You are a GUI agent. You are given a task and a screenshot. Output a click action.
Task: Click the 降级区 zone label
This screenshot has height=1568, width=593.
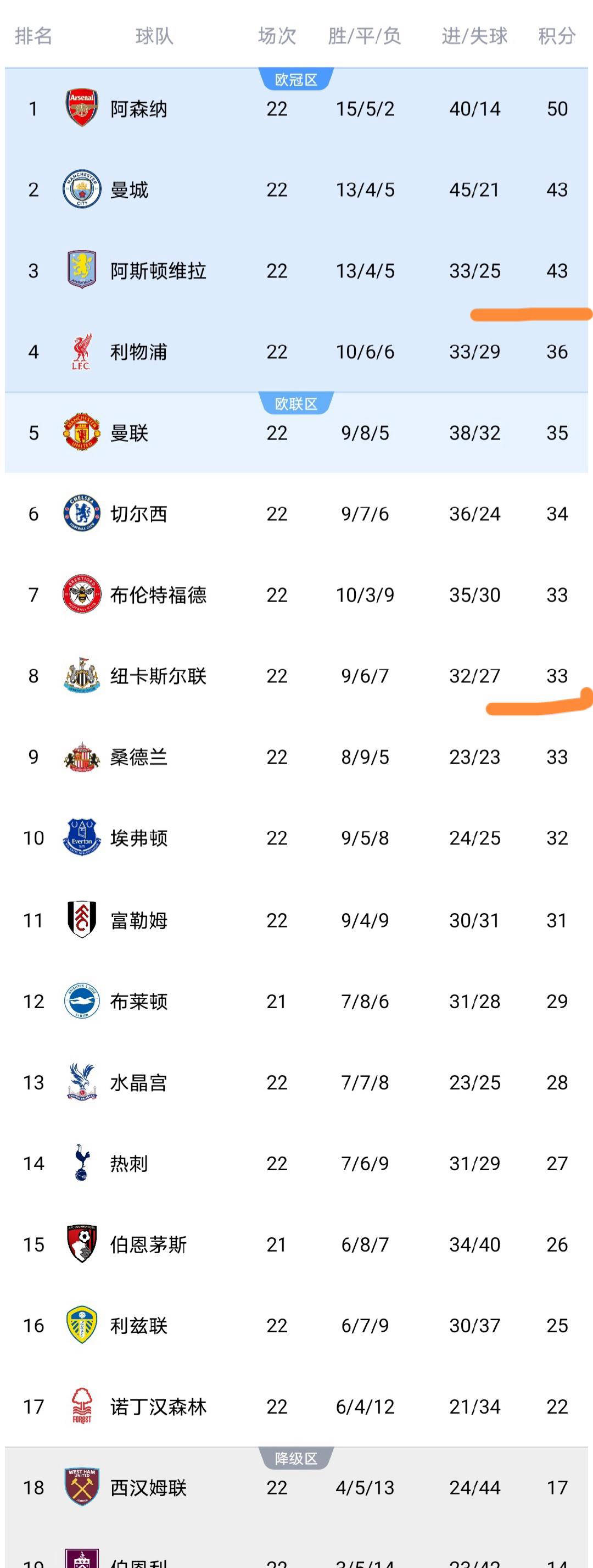[x=296, y=1459]
